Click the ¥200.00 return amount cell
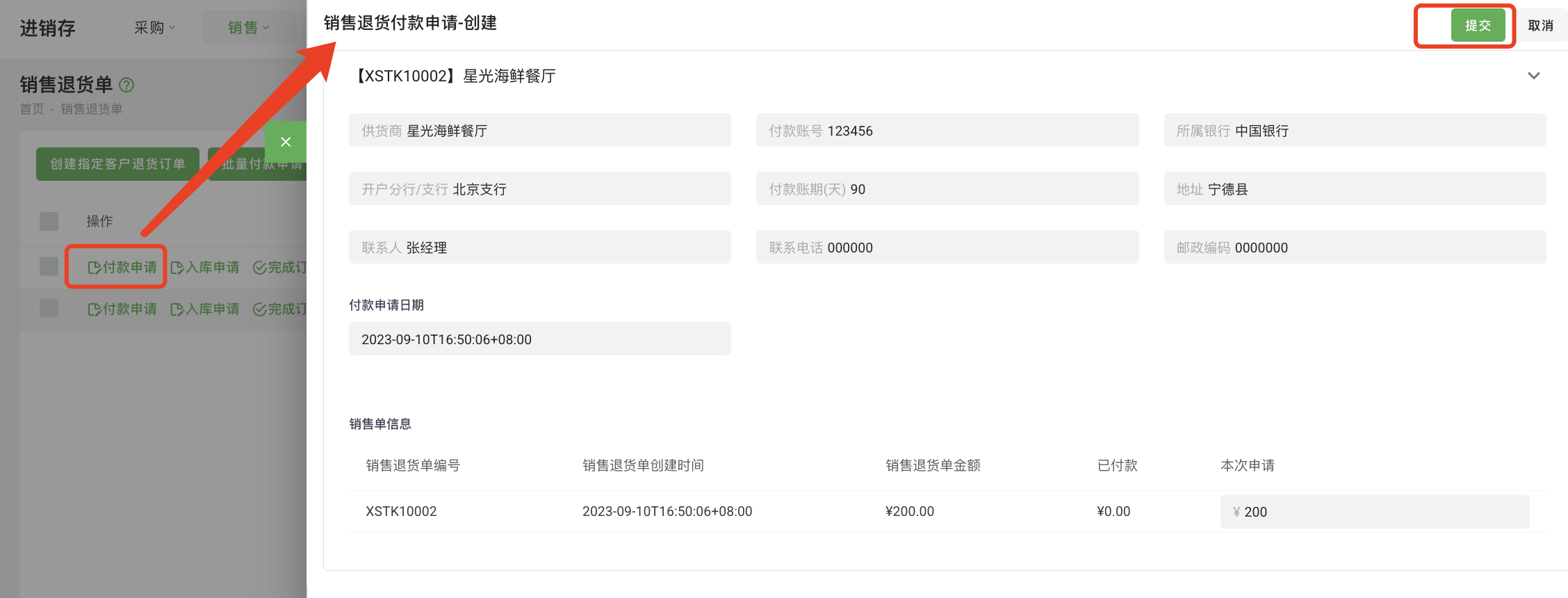Image resolution: width=1568 pixels, height=598 pixels. (910, 512)
